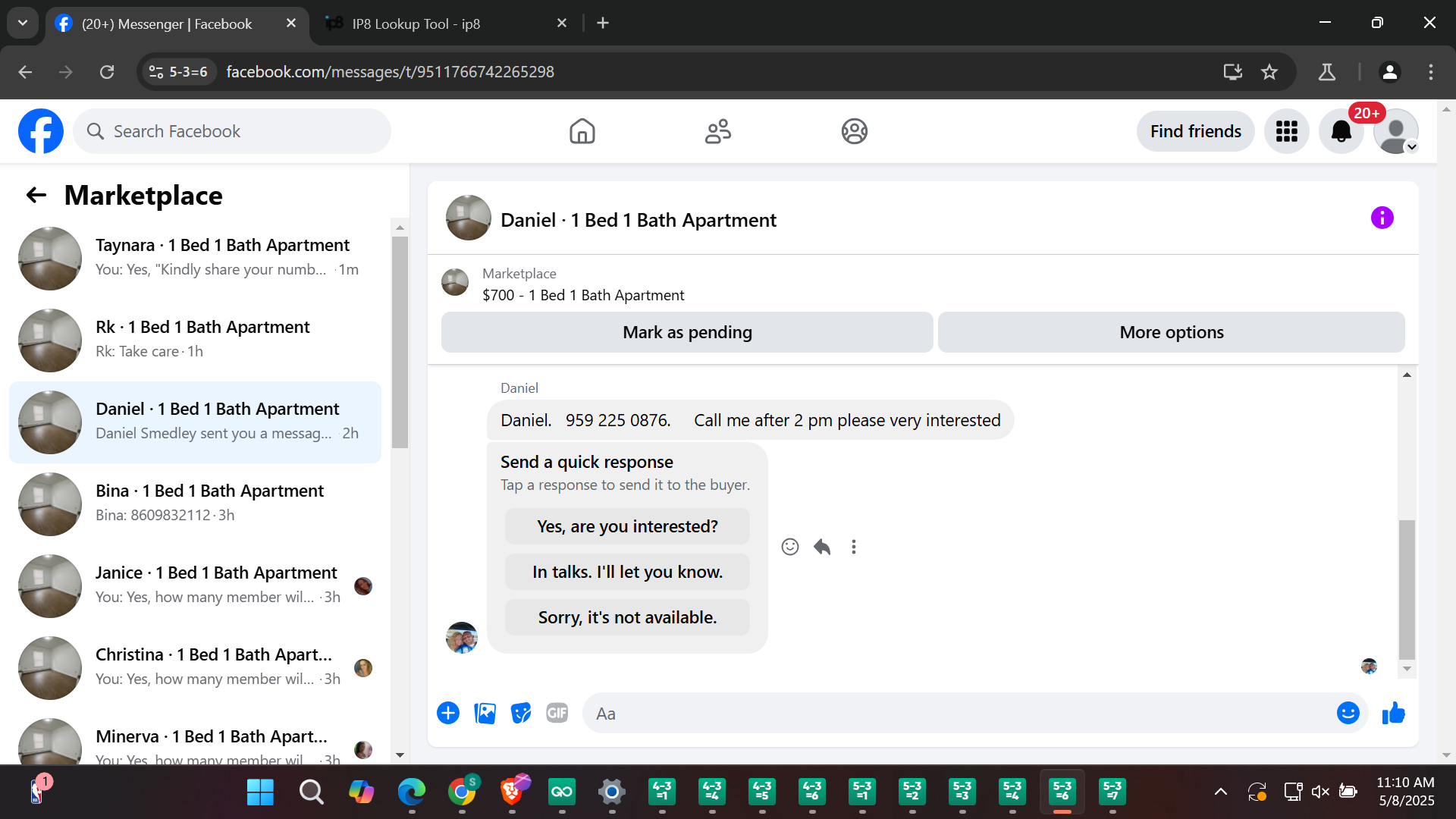Choose a sticker

tap(521, 713)
